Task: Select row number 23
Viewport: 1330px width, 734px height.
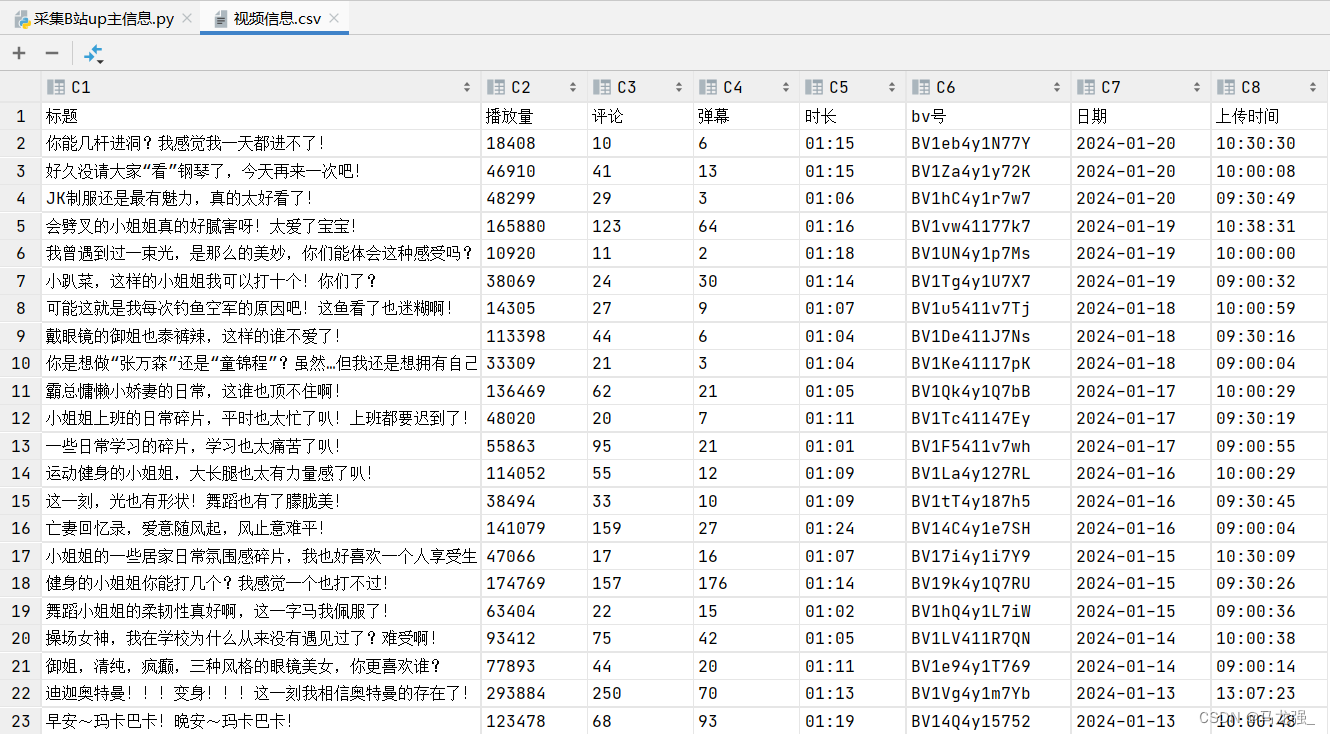Action: click(x=20, y=720)
